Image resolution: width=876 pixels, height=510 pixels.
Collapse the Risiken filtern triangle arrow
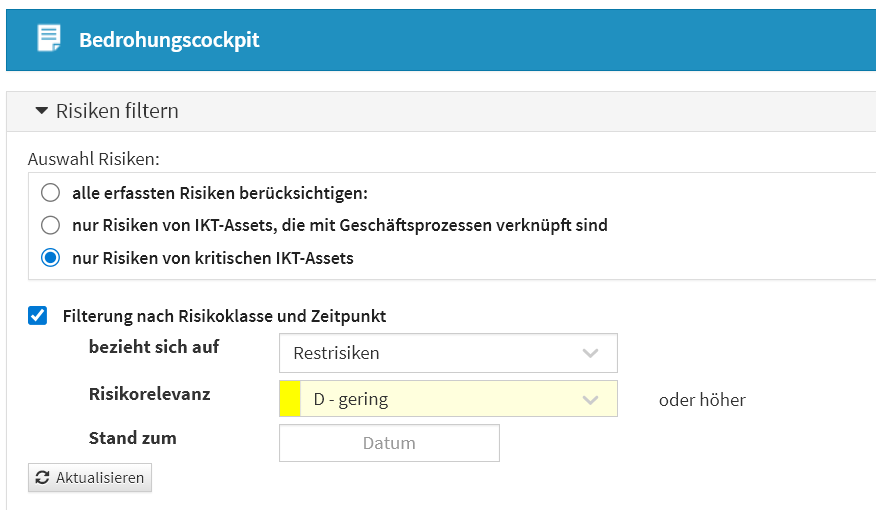click(41, 111)
